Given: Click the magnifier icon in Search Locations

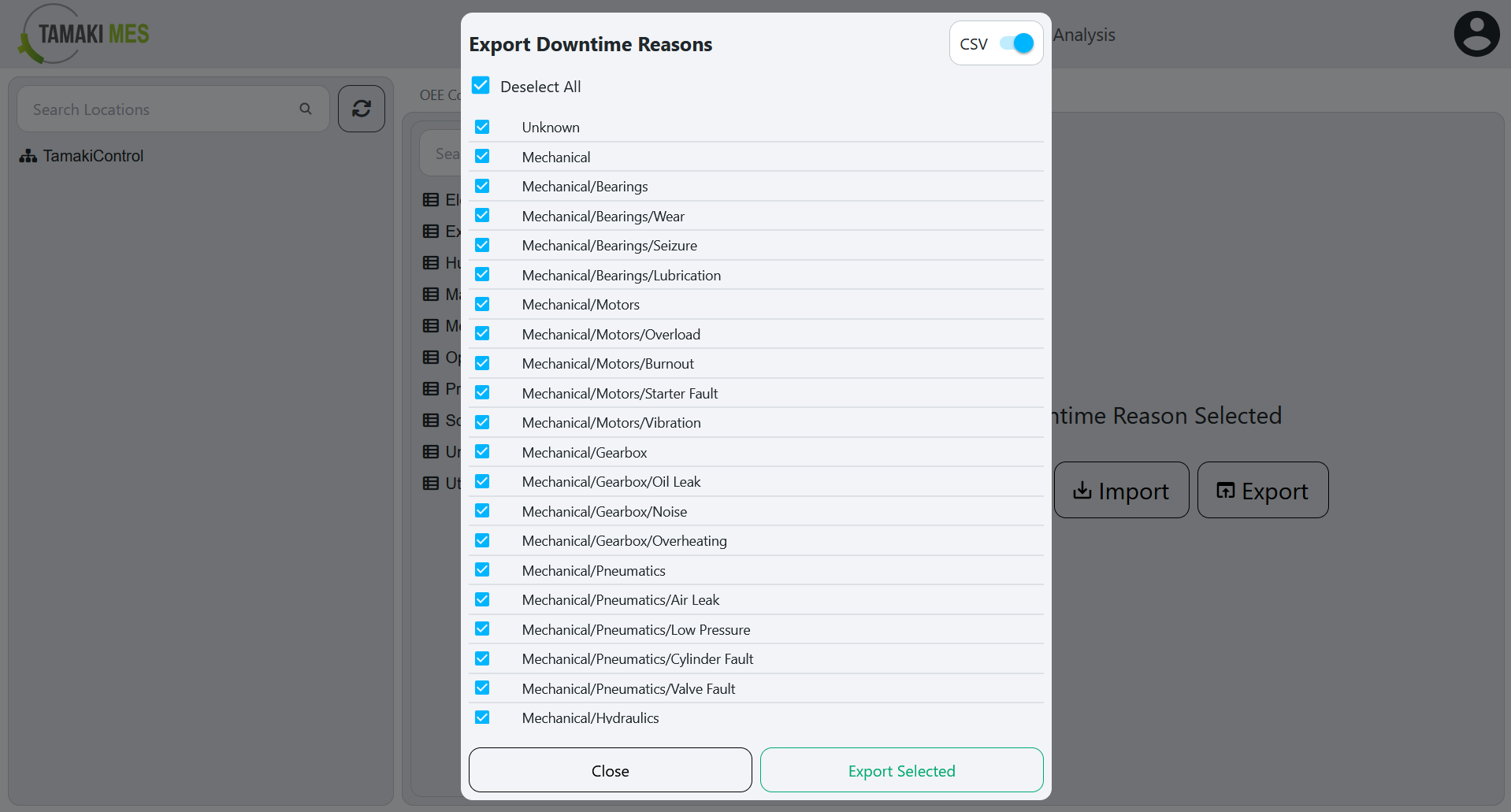Looking at the screenshot, I should [x=305, y=109].
